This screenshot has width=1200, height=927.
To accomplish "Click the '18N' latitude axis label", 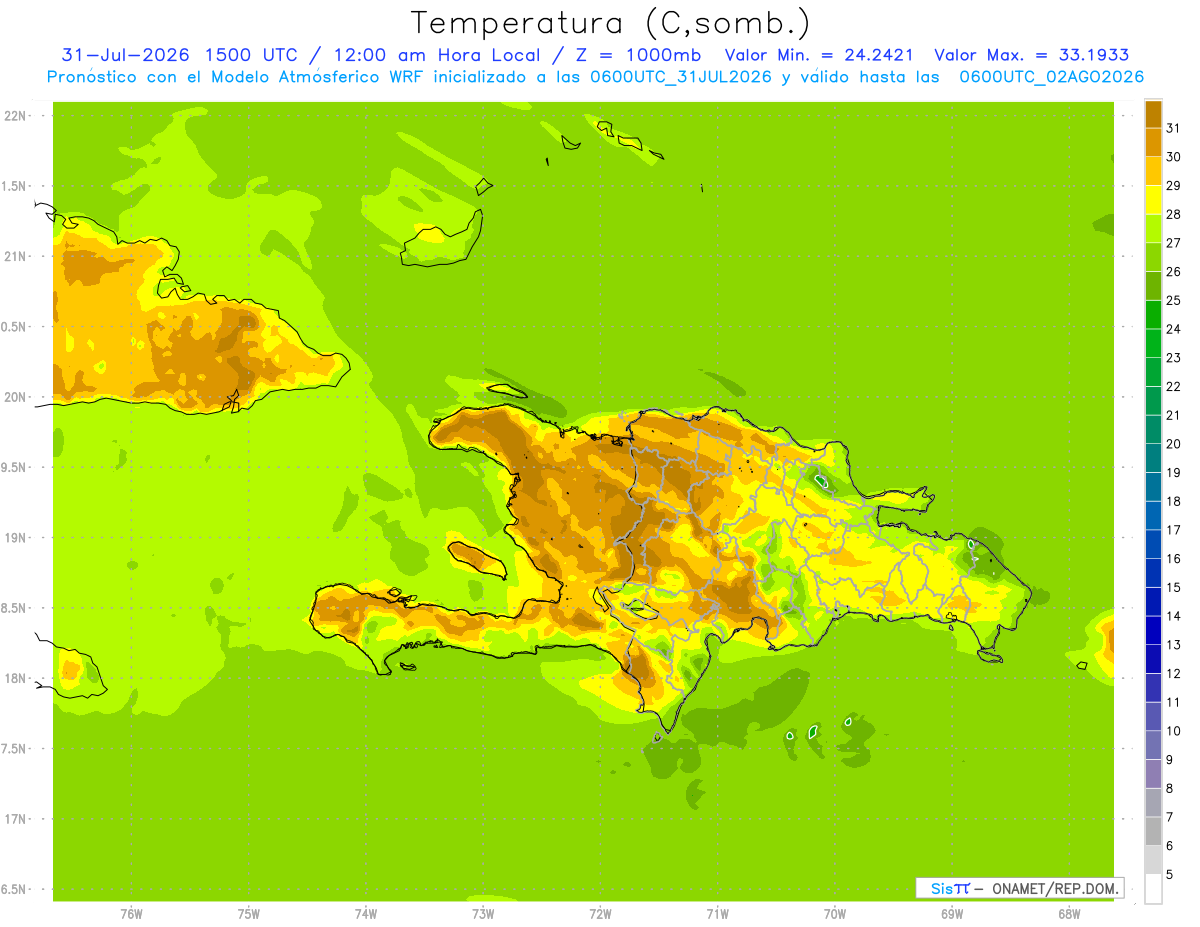I will (x=14, y=678).
